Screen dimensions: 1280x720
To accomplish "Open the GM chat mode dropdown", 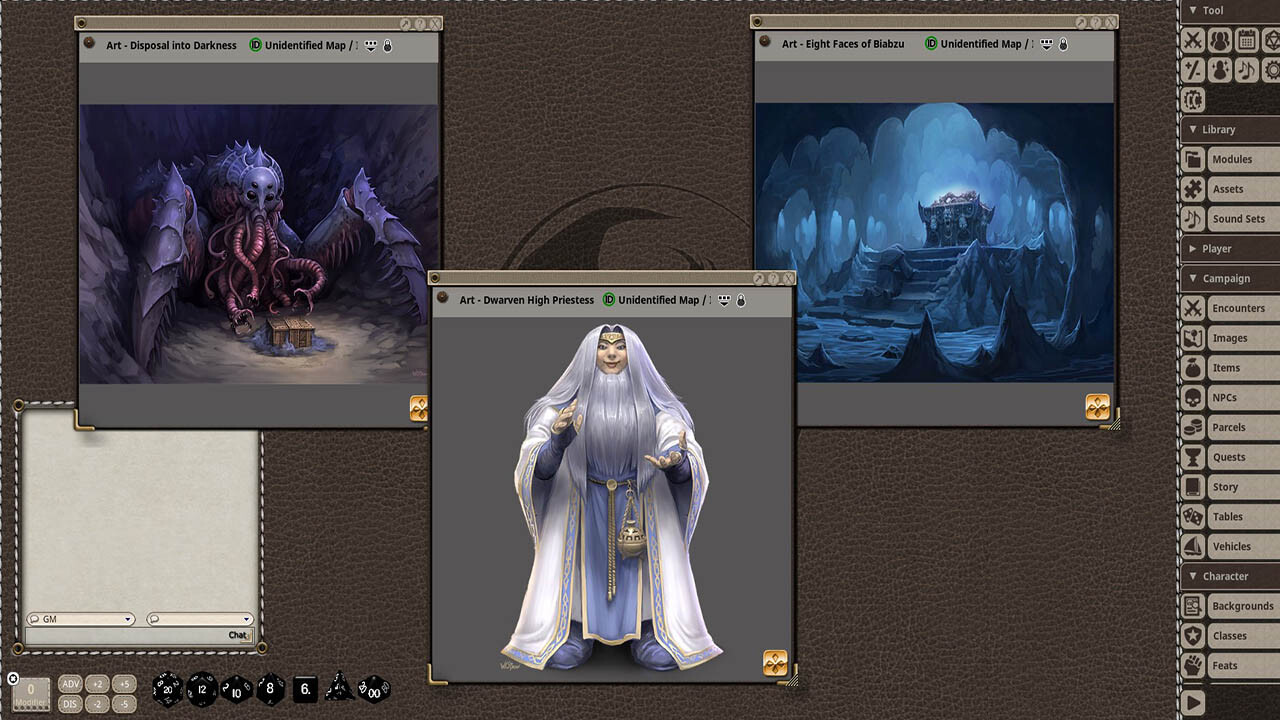I will pyautogui.click(x=80, y=619).
